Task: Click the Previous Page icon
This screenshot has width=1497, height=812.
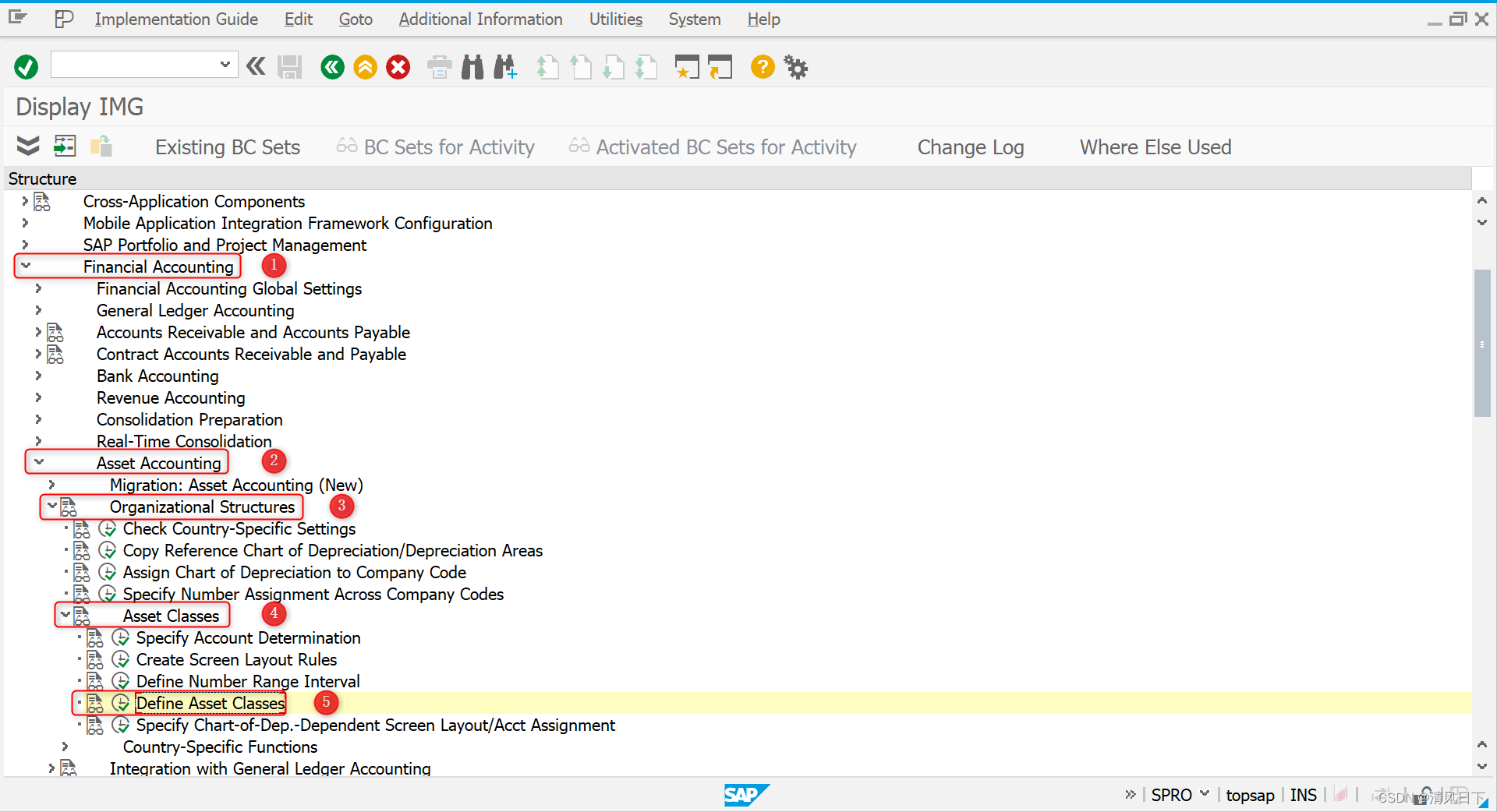Action: click(x=581, y=67)
